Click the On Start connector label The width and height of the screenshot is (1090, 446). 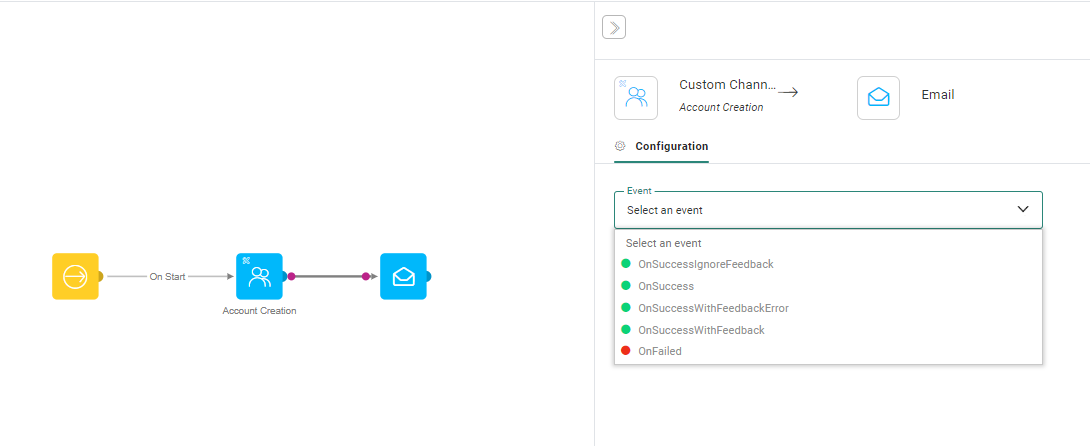point(167,277)
